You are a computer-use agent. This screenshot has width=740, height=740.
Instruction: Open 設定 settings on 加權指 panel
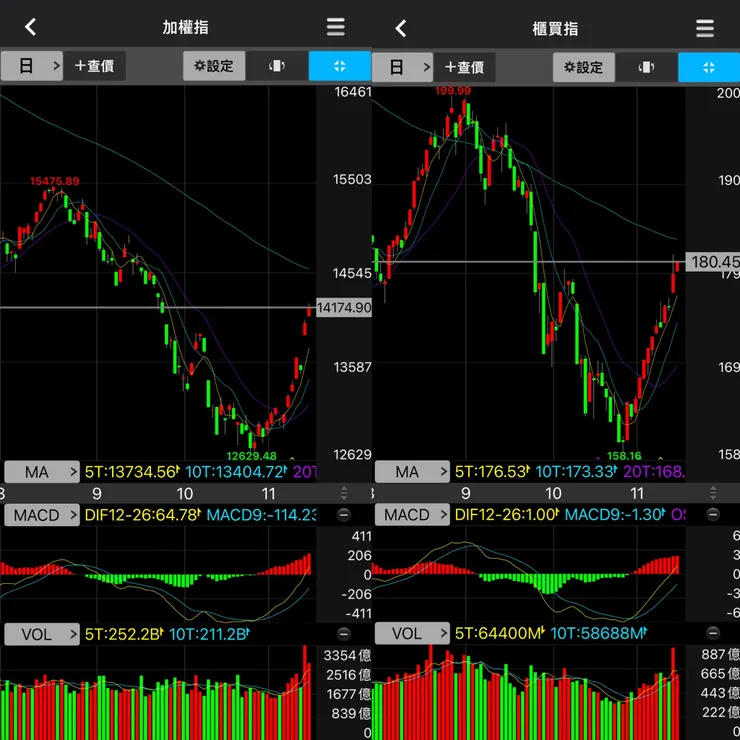click(x=214, y=66)
